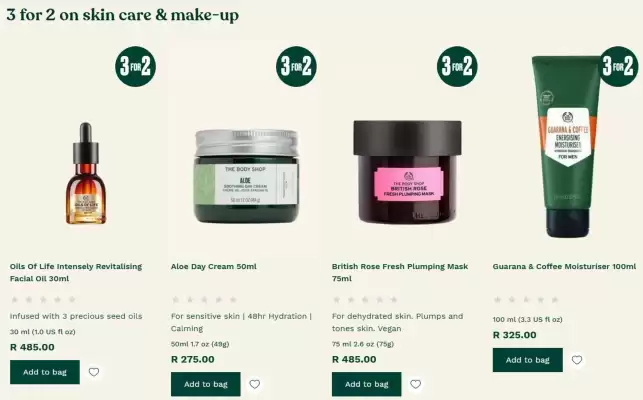Click 3 for 2 badge on facial oil
Screen dimensions: 643x400
135,66
